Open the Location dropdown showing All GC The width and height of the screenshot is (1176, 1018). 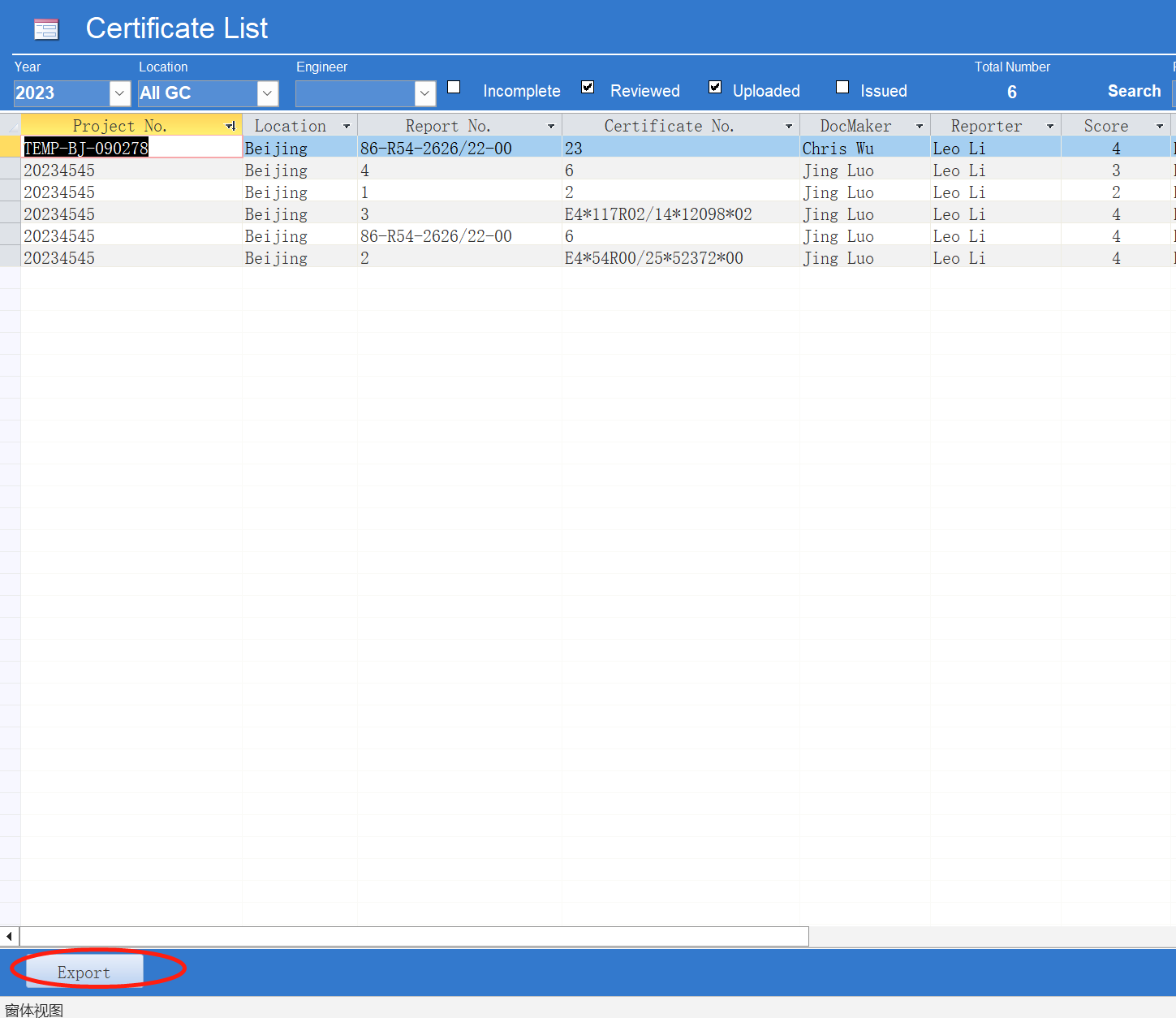pyautogui.click(x=268, y=93)
